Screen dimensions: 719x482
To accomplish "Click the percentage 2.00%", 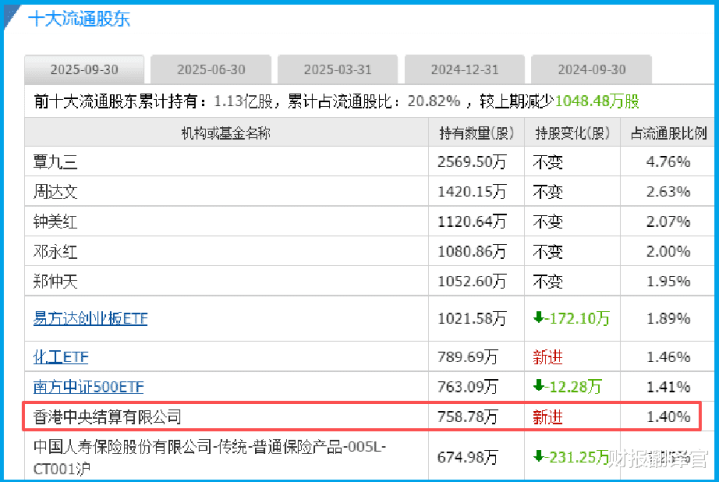I will click(668, 251).
